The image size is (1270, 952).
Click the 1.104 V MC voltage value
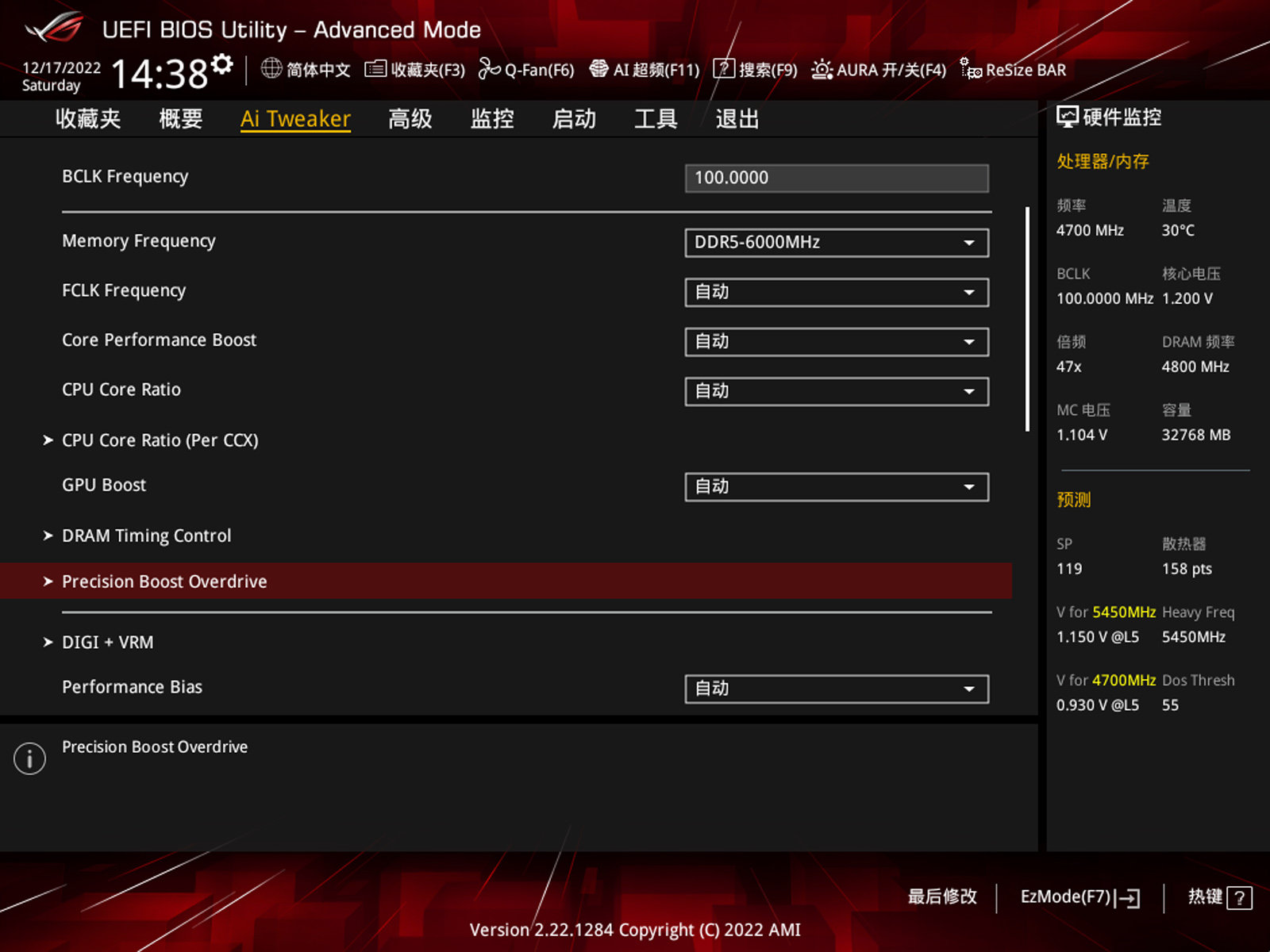click(x=1082, y=436)
